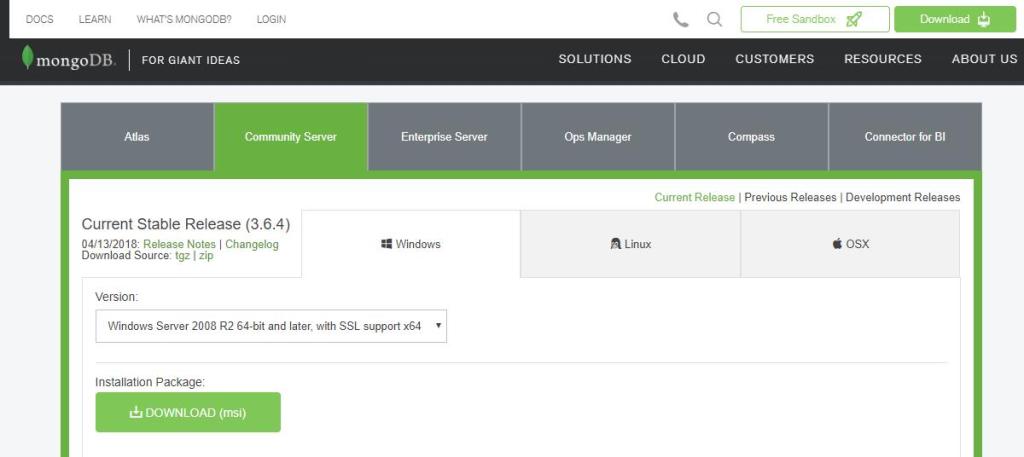The width and height of the screenshot is (1024, 457).
Task: Show Previous Releases
Action: 790,197
